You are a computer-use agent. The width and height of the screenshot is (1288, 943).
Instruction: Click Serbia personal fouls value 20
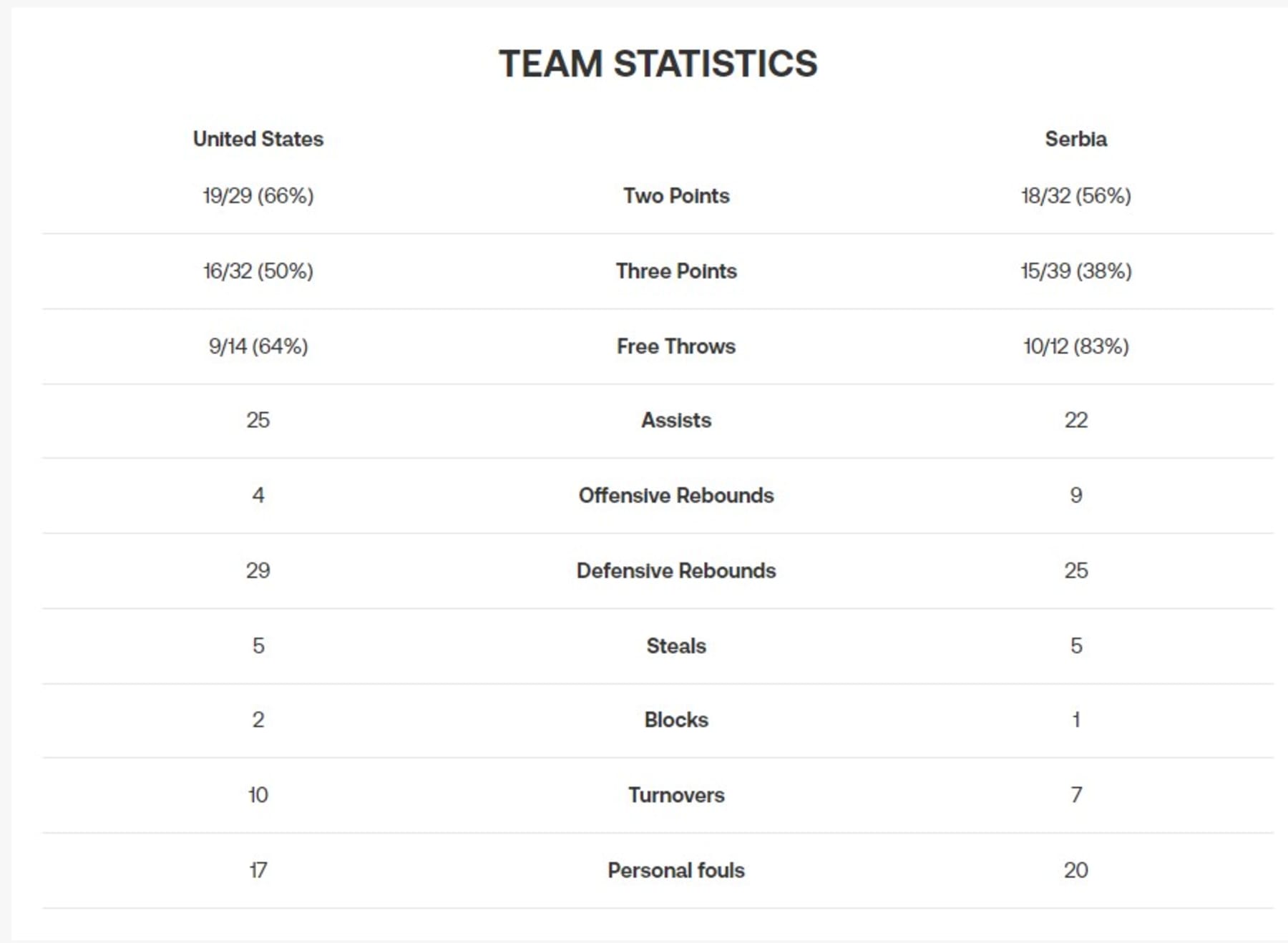tap(1075, 870)
